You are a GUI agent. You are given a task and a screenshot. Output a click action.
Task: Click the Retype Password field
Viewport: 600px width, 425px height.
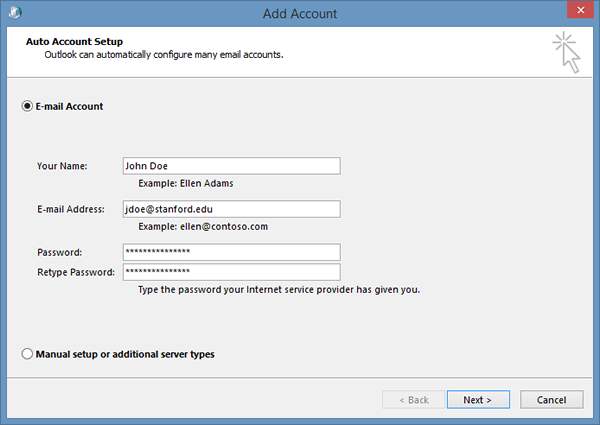pos(230,272)
